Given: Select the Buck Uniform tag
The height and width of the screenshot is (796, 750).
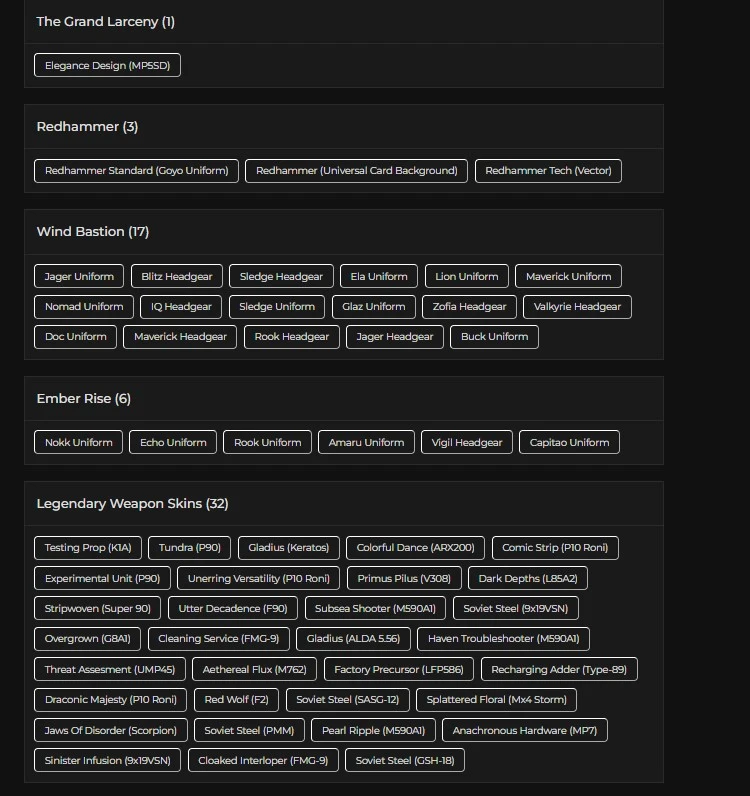Looking at the screenshot, I should [x=494, y=337].
